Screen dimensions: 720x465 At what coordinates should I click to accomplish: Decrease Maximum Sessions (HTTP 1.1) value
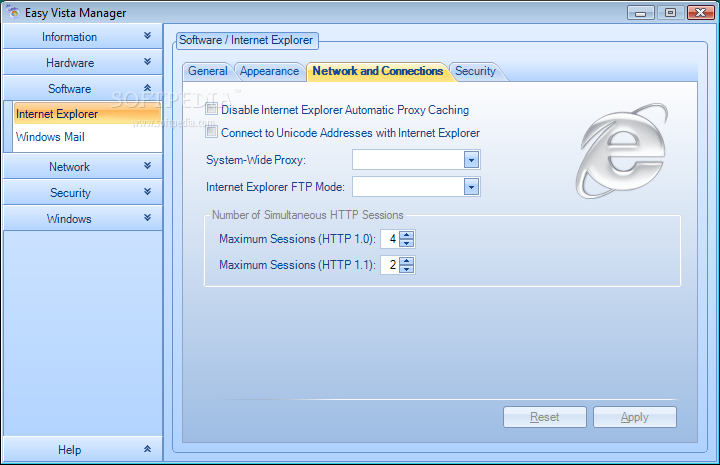pos(406,269)
